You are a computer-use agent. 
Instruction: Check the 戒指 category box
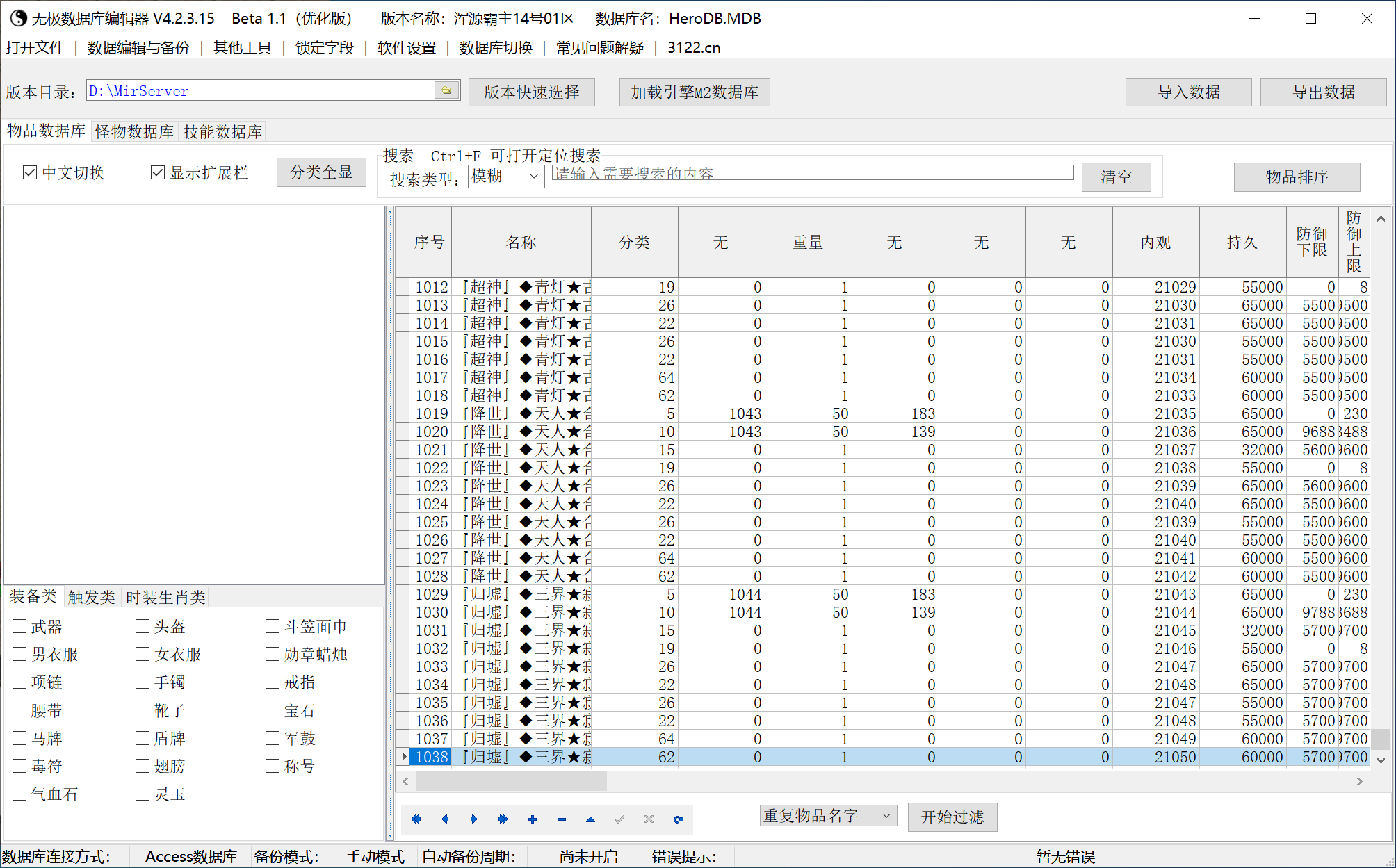coord(273,682)
